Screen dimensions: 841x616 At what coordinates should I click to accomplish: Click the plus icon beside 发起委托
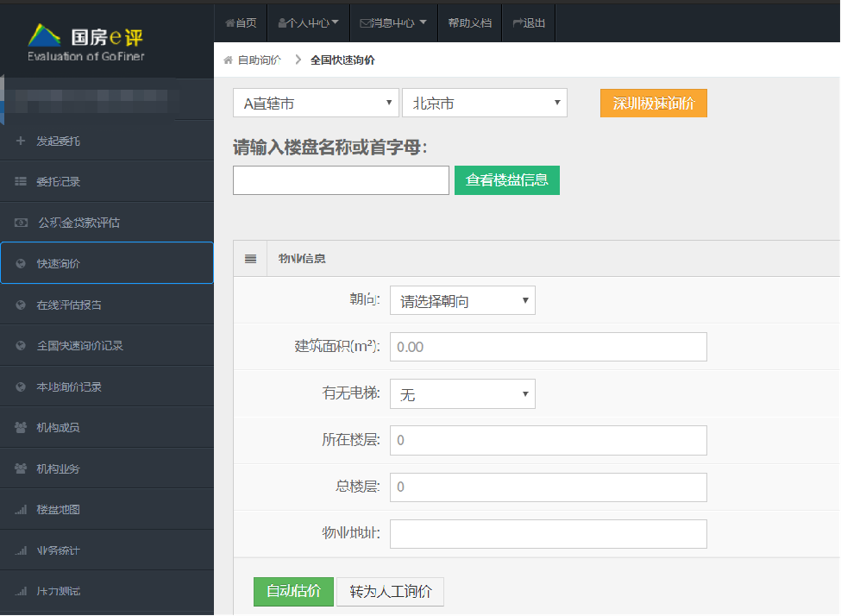20,141
